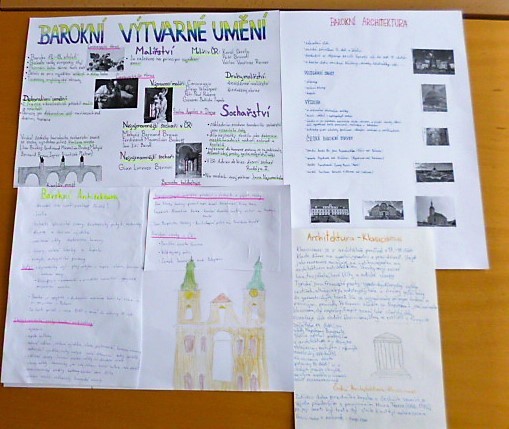Select the 'Malířství' heading

[x=155, y=52]
